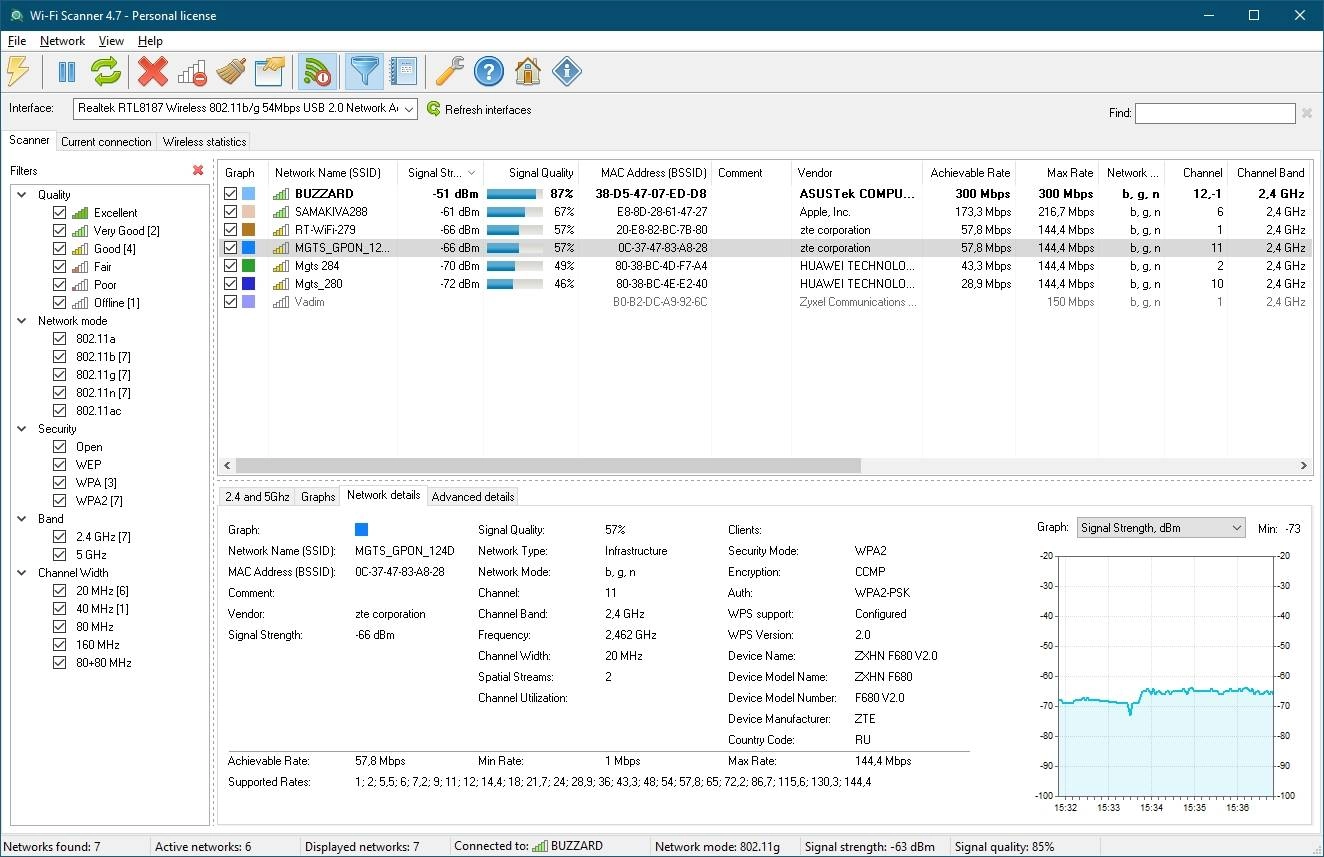This screenshot has height=857, width=1324.
Task: Click the signal icon beside Mgts 284
Action: click(282, 266)
